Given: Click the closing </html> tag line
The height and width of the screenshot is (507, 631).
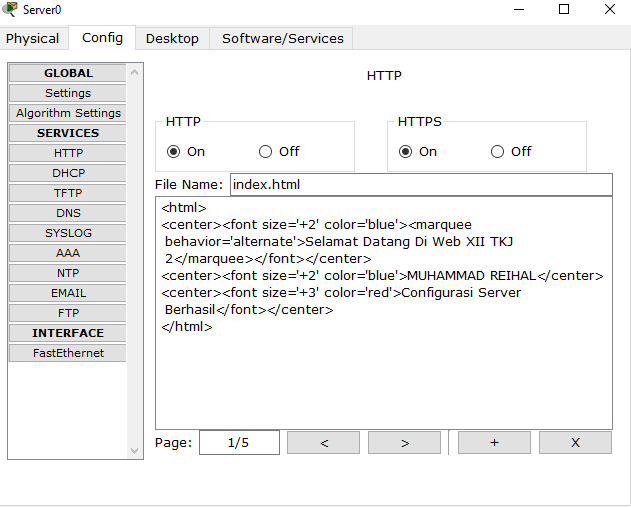Looking at the screenshot, I should point(187,327).
